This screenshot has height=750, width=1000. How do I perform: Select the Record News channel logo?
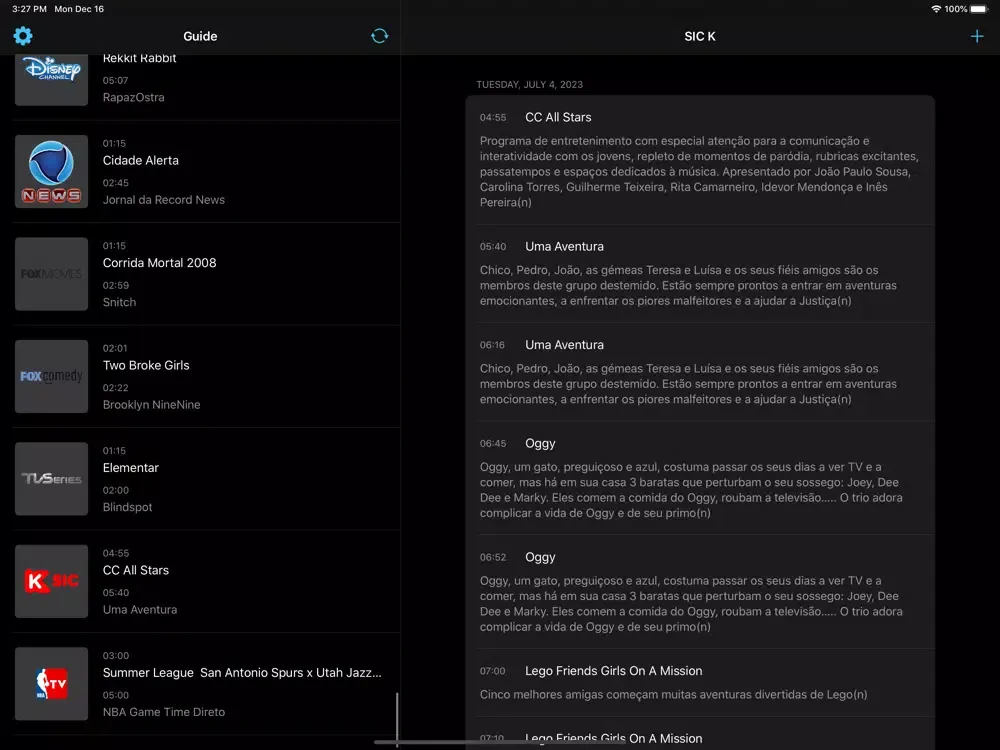(x=52, y=172)
